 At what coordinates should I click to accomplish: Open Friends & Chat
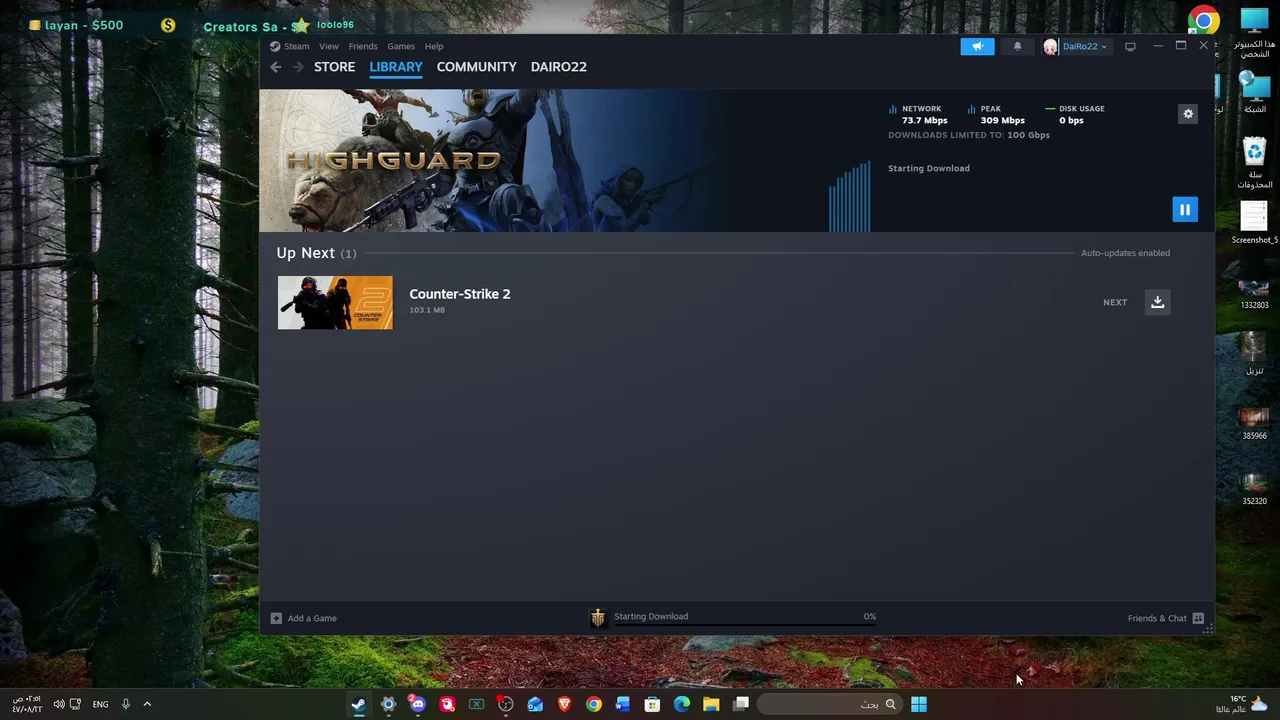1165,618
